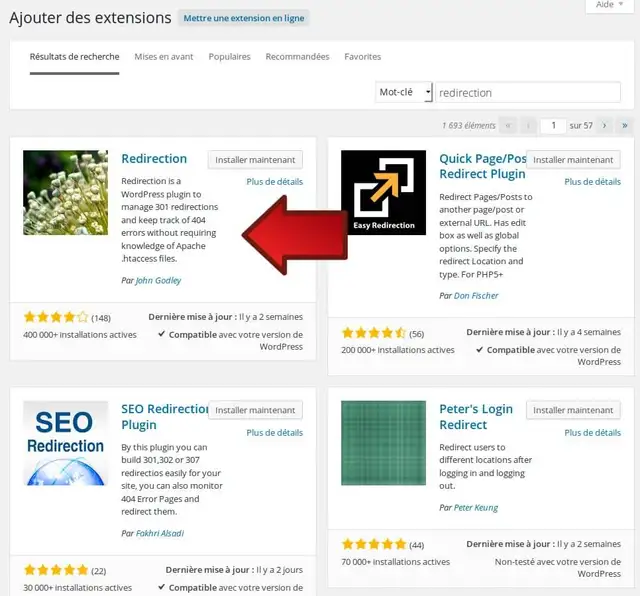Click '200 000+ installations actives' text
This screenshot has width=640, height=596.
(398, 350)
